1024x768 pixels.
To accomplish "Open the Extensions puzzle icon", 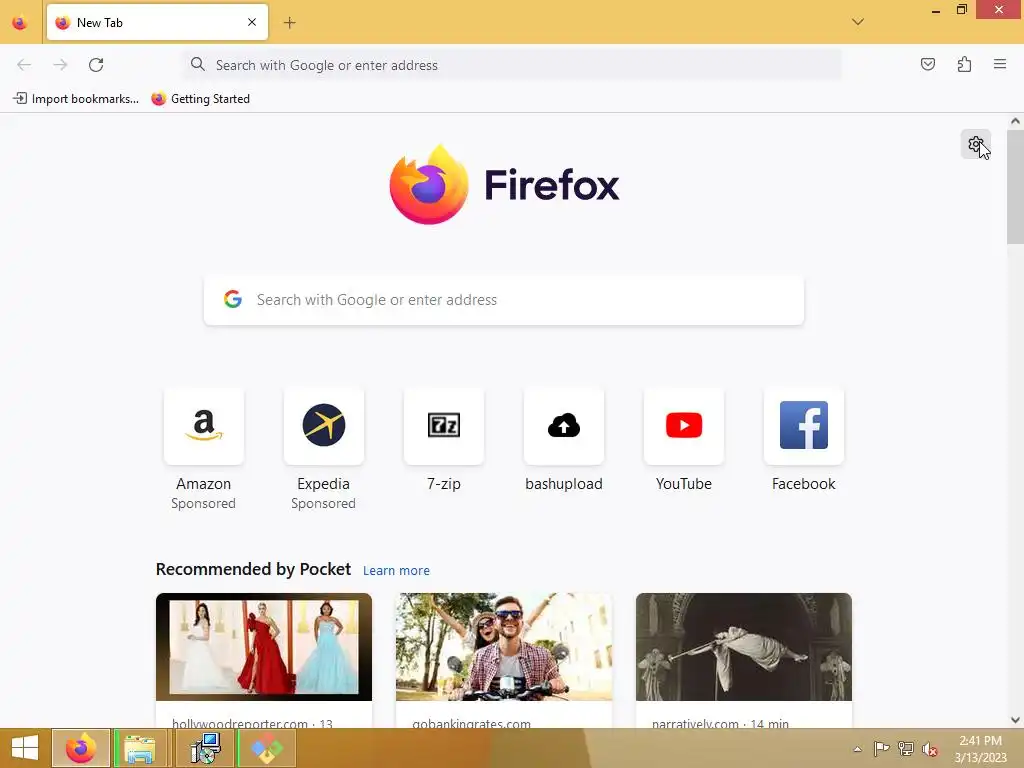I will pos(964,64).
